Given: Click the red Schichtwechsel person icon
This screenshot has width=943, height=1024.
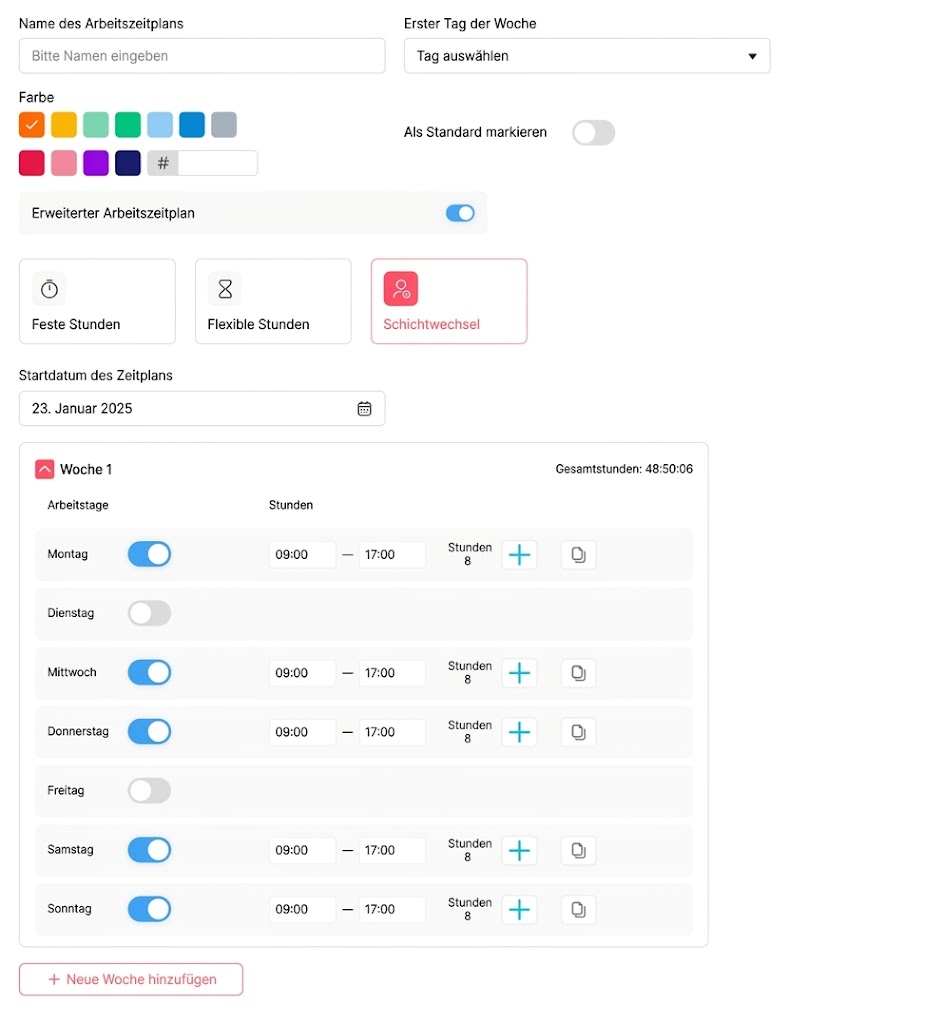Looking at the screenshot, I should [401, 289].
